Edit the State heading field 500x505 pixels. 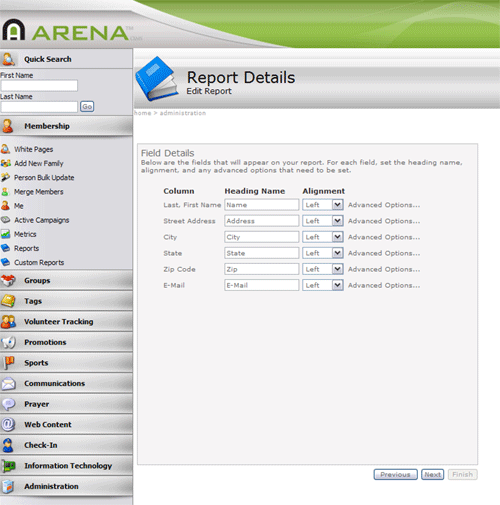pyautogui.click(x=262, y=253)
